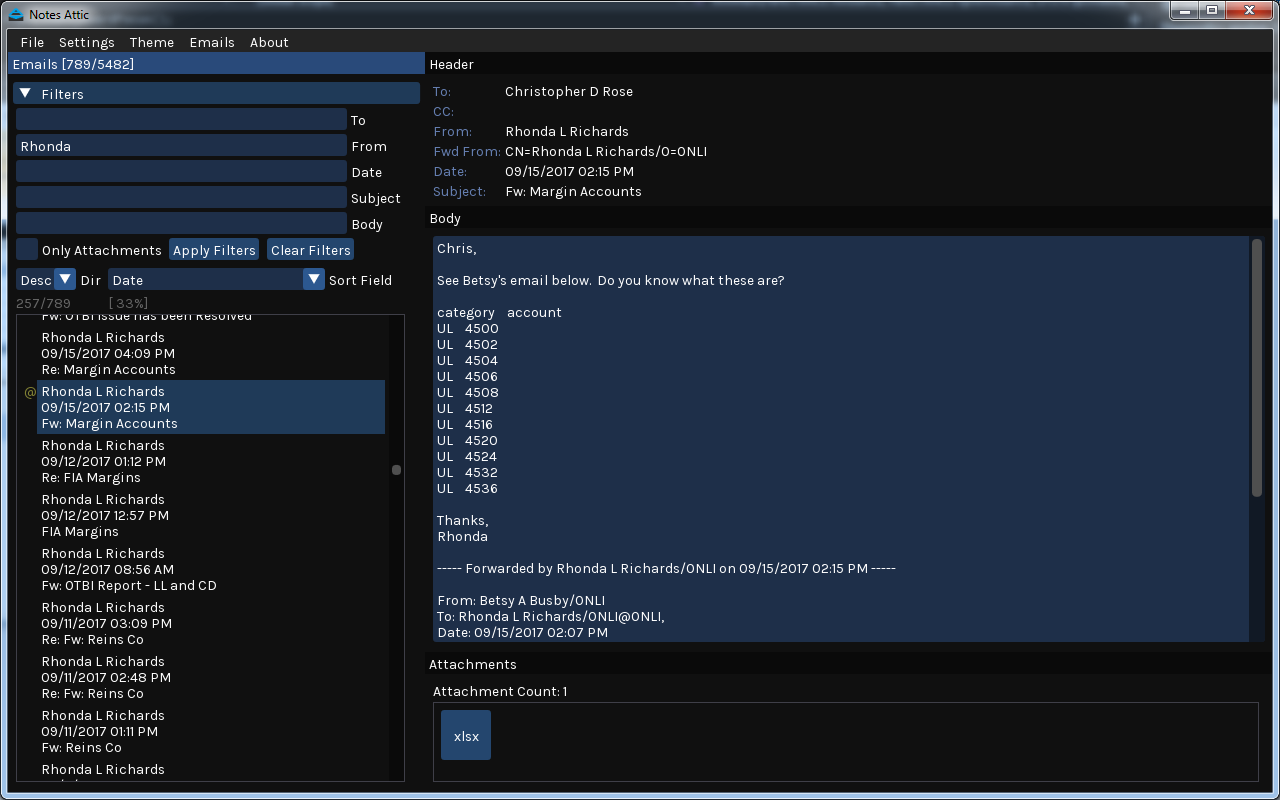Click the @ attachment marker icon
The height and width of the screenshot is (800, 1280).
click(30, 393)
